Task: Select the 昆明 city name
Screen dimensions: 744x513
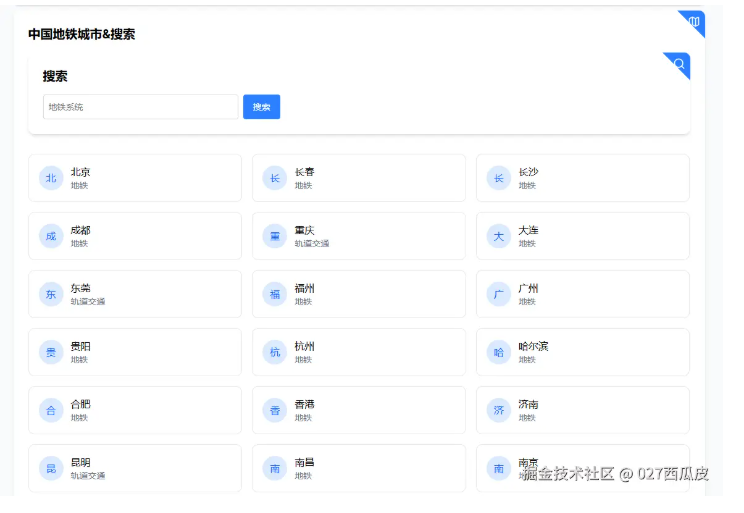Action: (80, 462)
